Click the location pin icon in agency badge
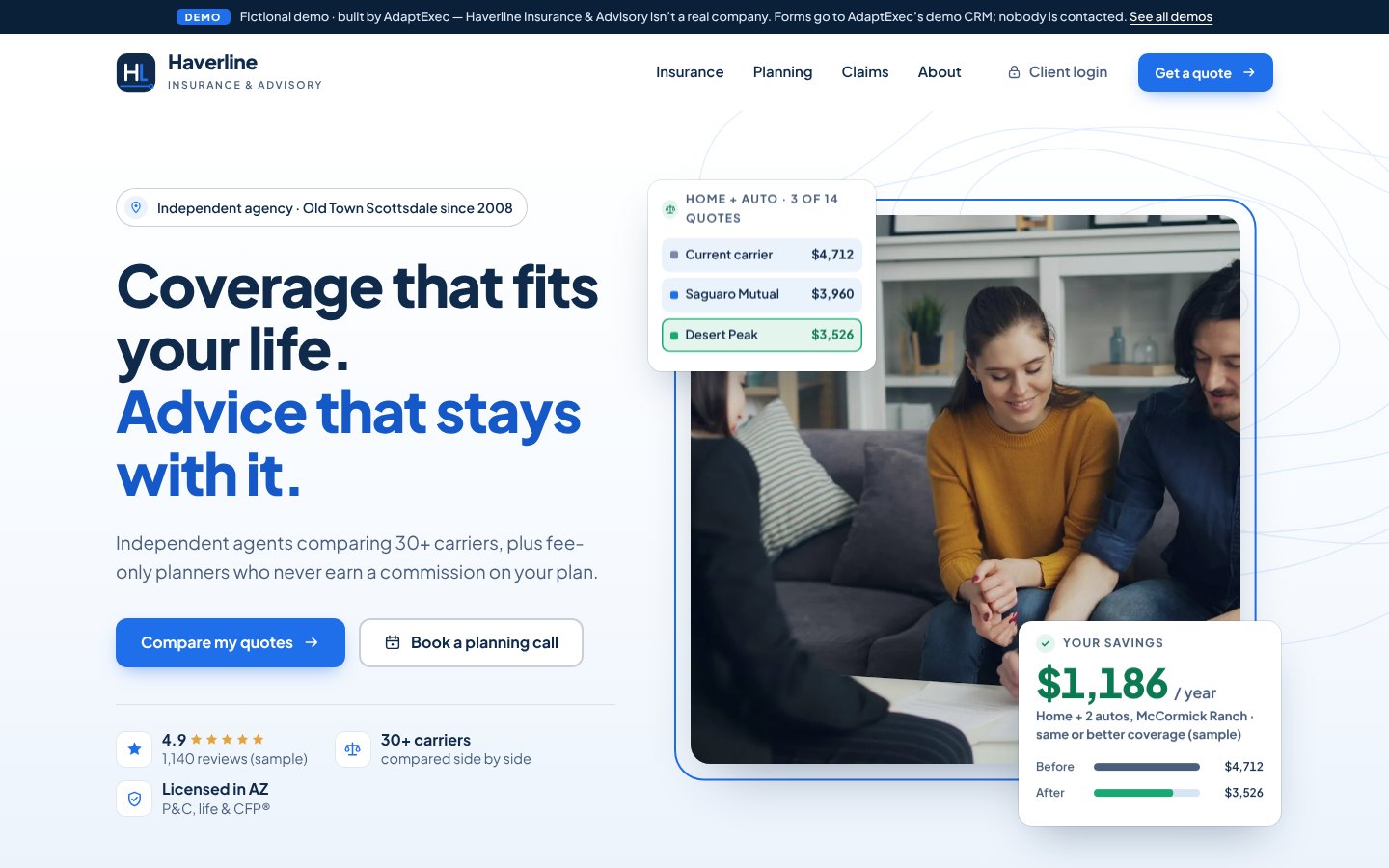Screen dimensions: 1389x868 136,207
